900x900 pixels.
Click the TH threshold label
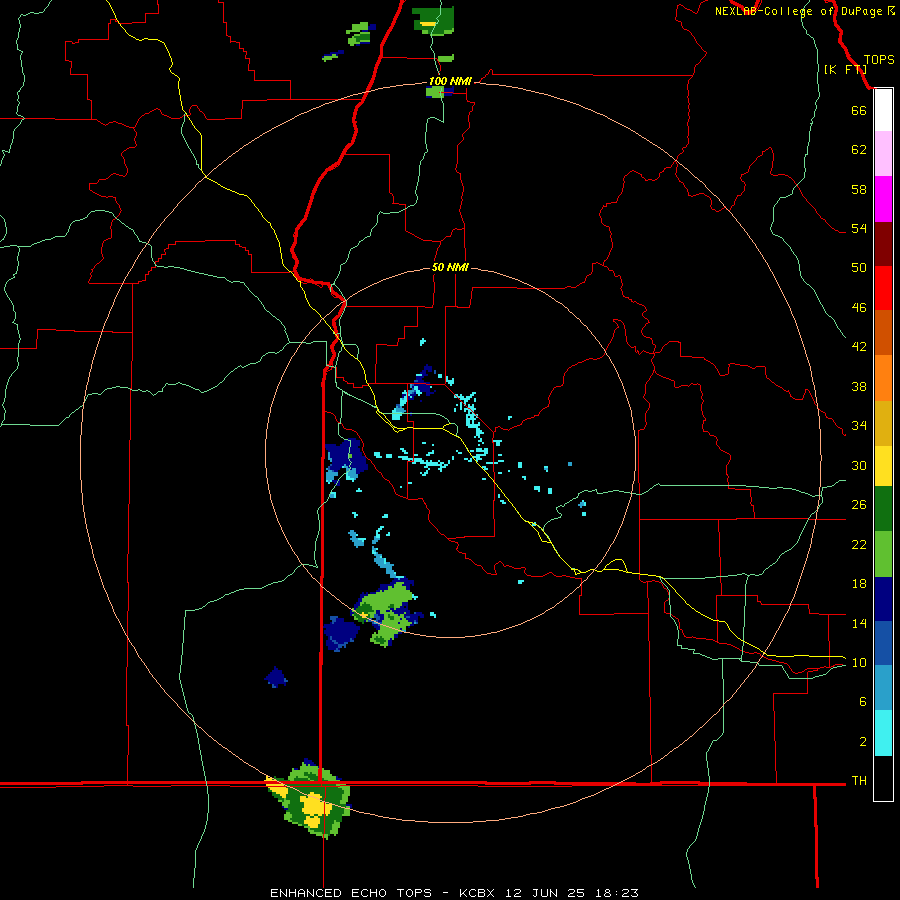pyautogui.click(x=859, y=780)
